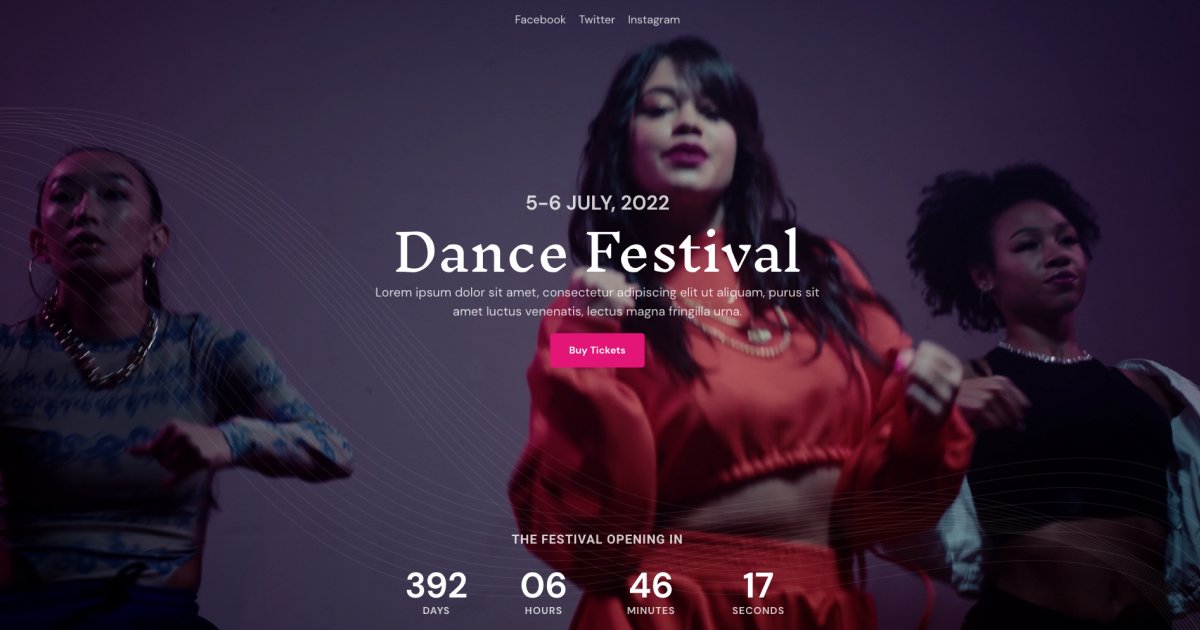
Task: Click the HOURS countdown label
Action: coord(543,610)
